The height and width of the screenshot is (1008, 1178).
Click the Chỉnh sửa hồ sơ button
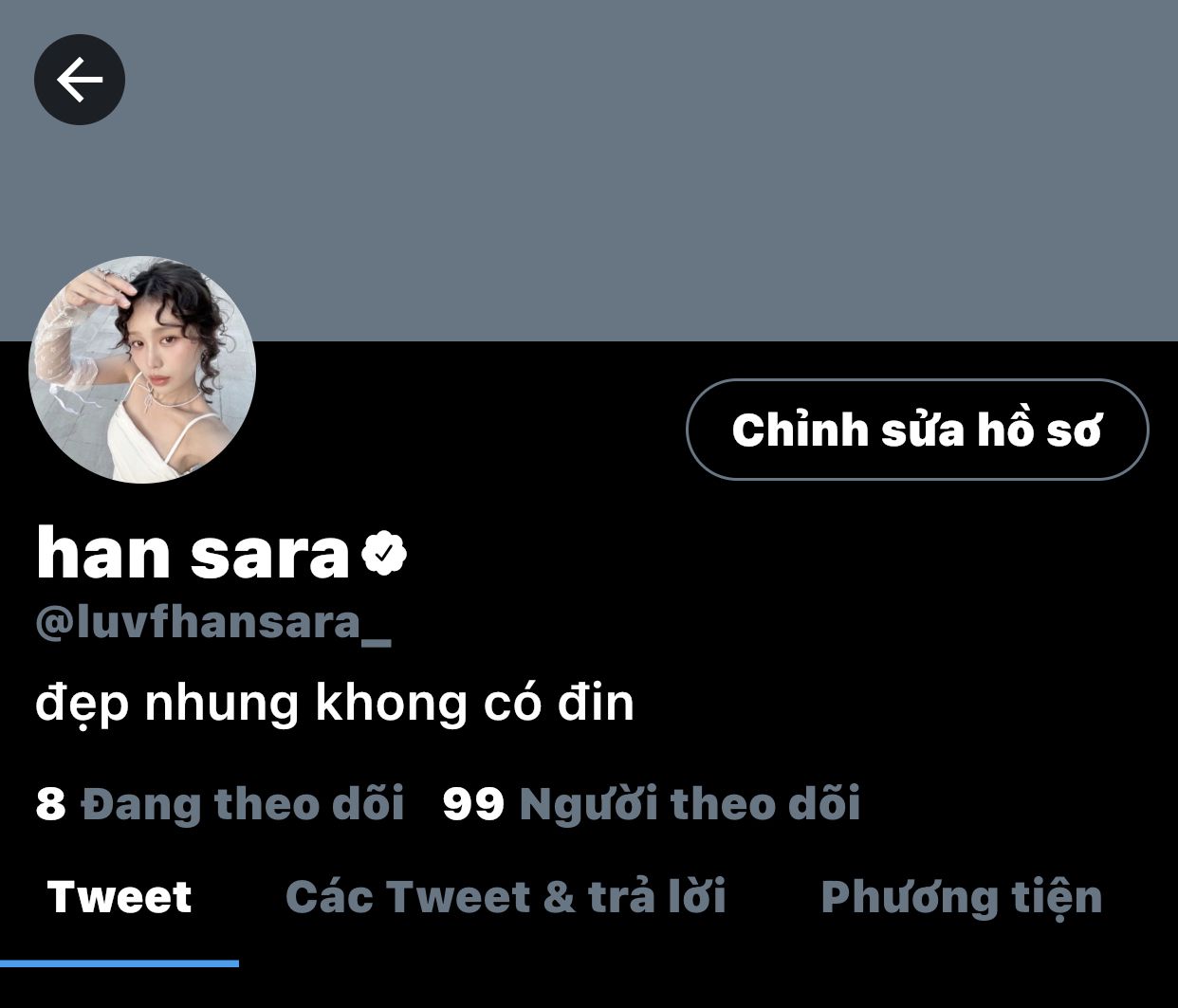917,430
